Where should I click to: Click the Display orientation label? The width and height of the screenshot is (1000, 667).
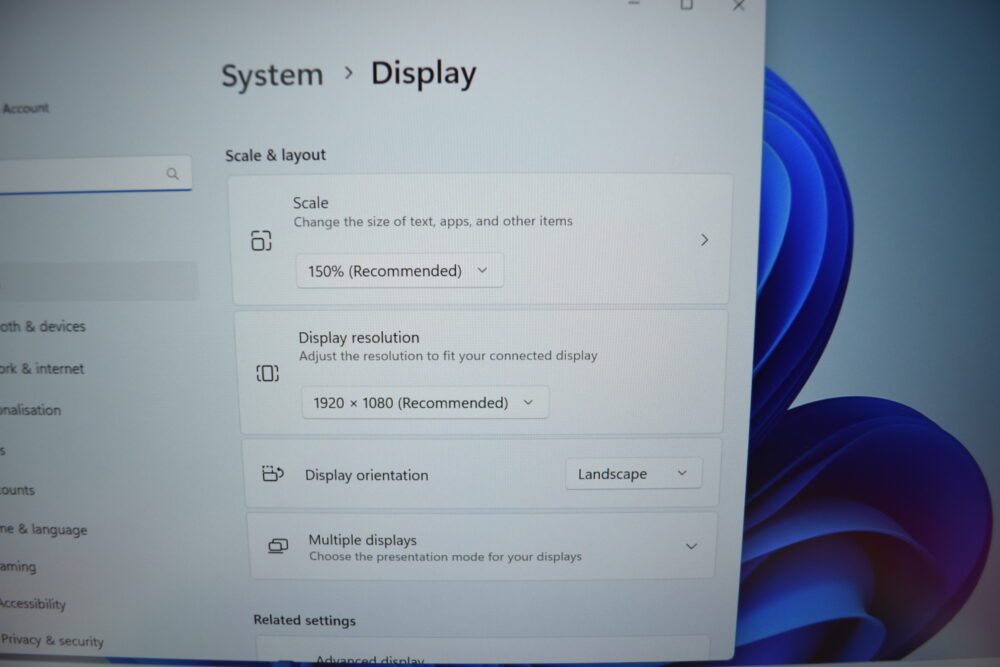tap(367, 475)
